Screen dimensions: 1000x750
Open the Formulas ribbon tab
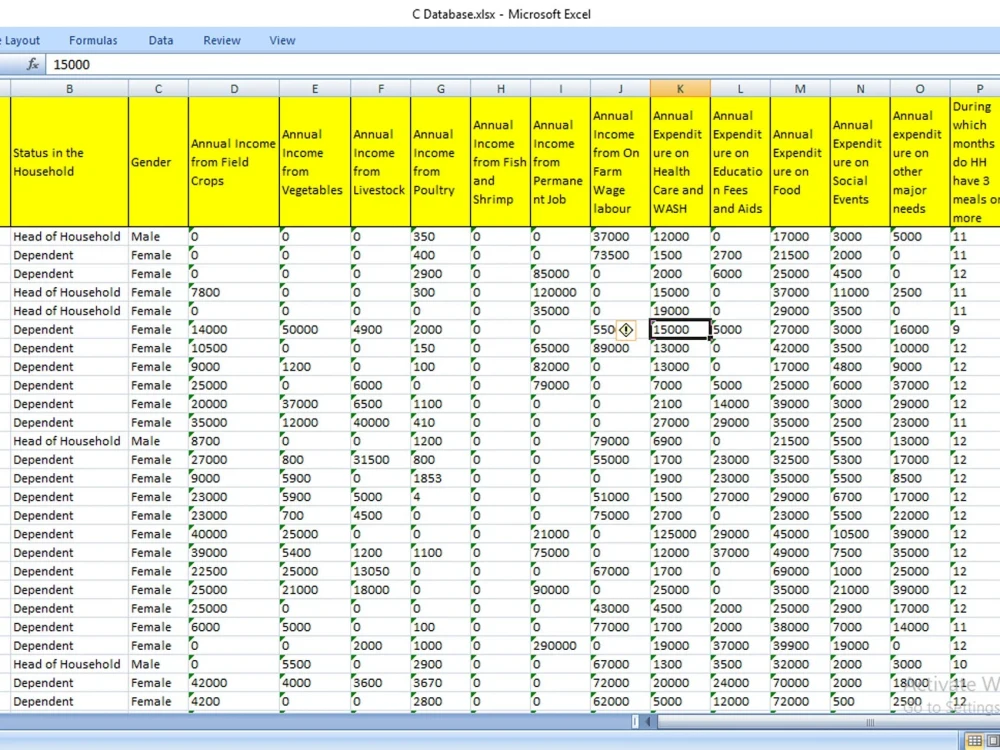click(x=93, y=40)
